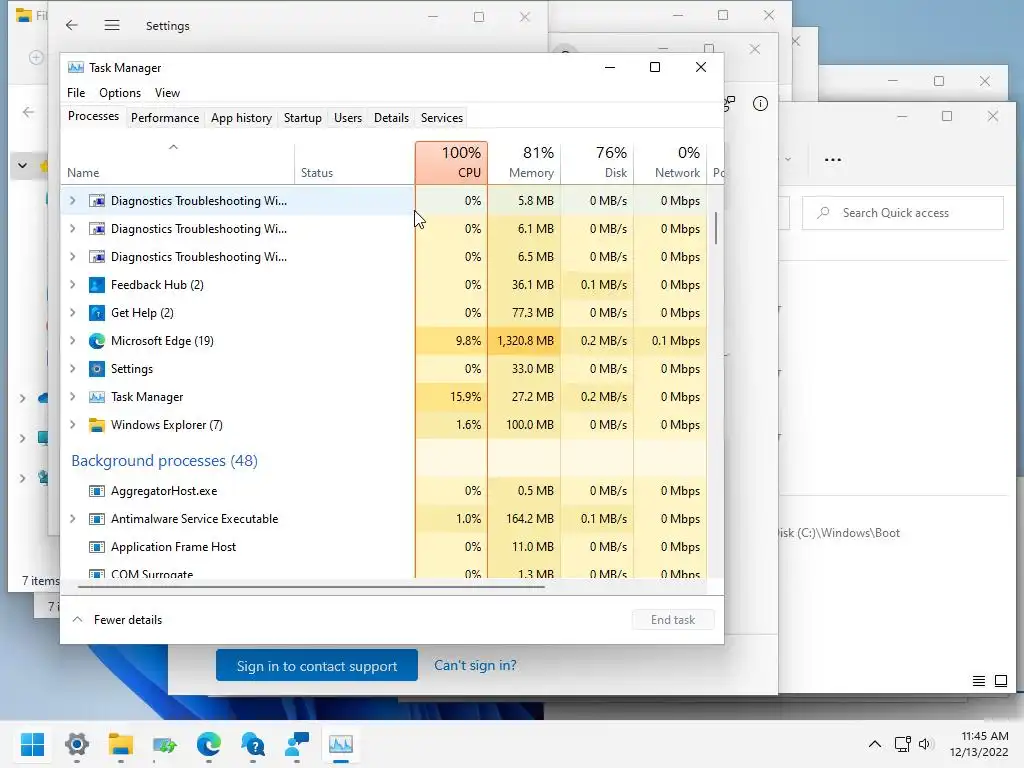
Task: Click the End task button
Action: click(673, 620)
